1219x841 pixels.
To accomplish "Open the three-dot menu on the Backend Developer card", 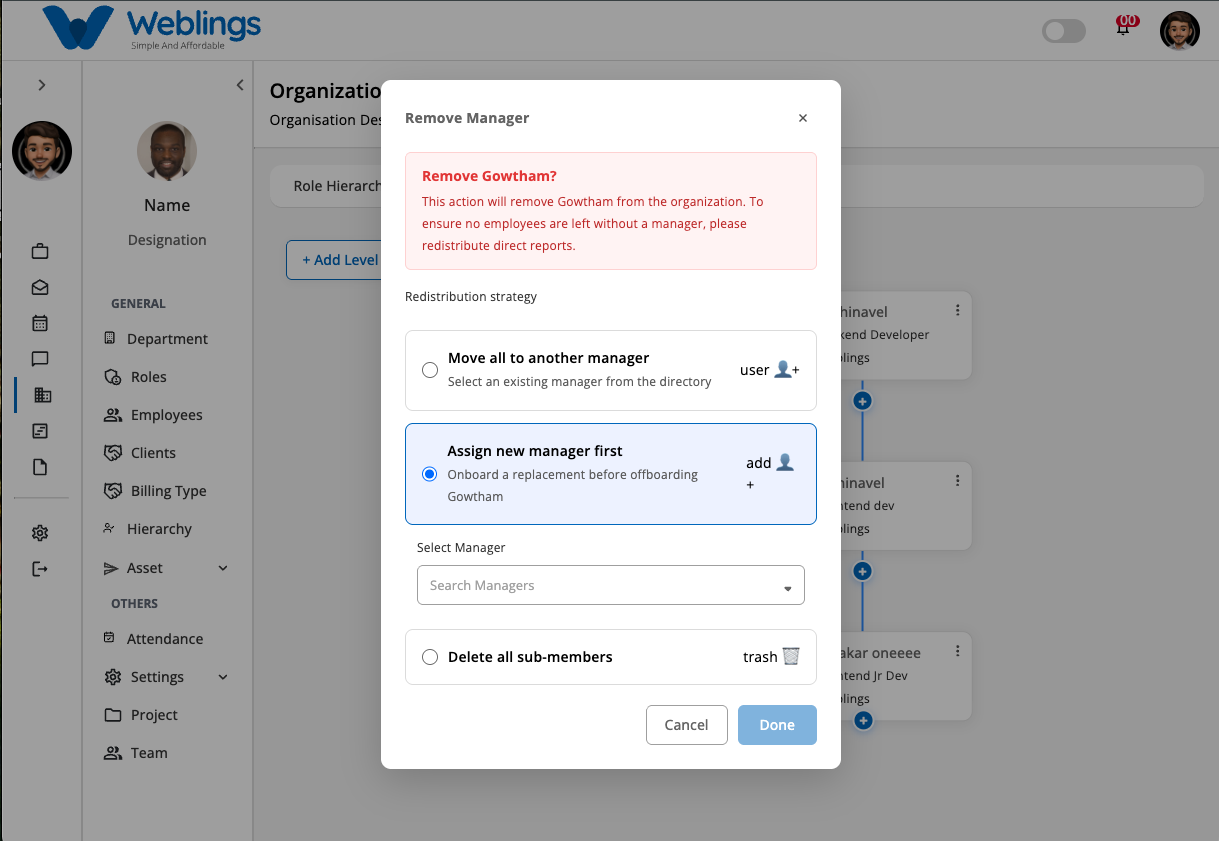I will coord(957,310).
